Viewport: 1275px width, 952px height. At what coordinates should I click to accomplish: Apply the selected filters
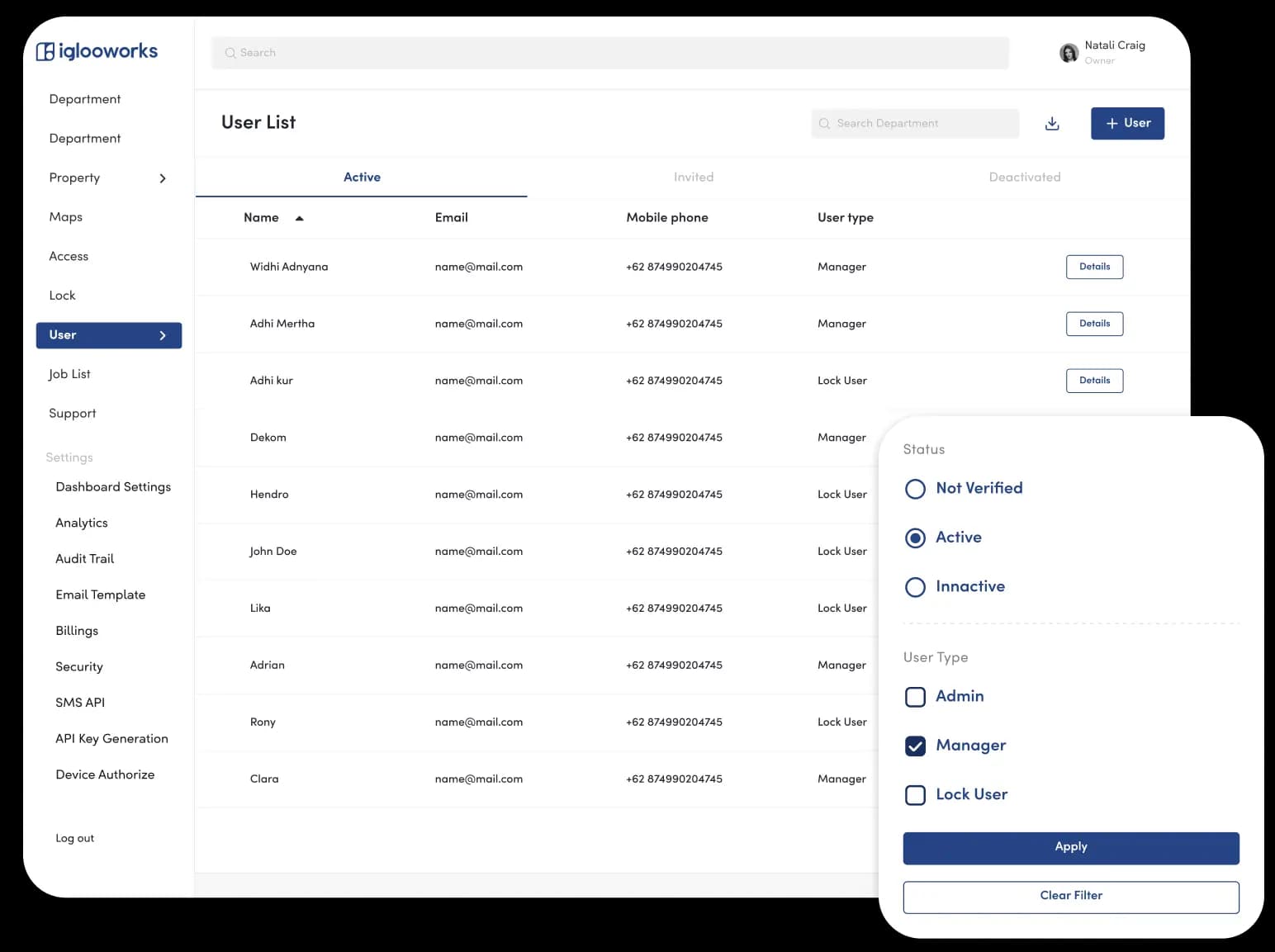coord(1070,847)
